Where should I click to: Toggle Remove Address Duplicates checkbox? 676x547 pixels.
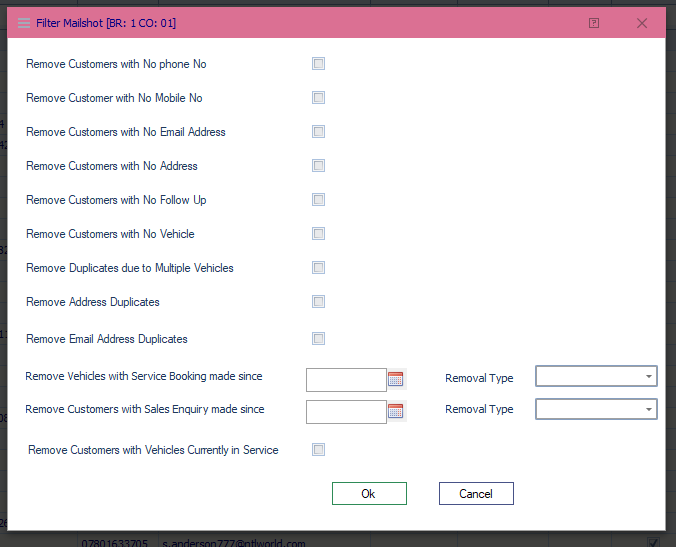[x=318, y=302]
